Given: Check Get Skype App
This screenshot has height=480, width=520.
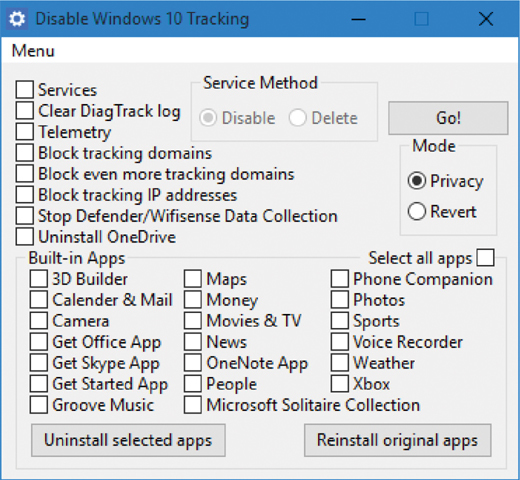Looking at the screenshot, I should [39, 362].
